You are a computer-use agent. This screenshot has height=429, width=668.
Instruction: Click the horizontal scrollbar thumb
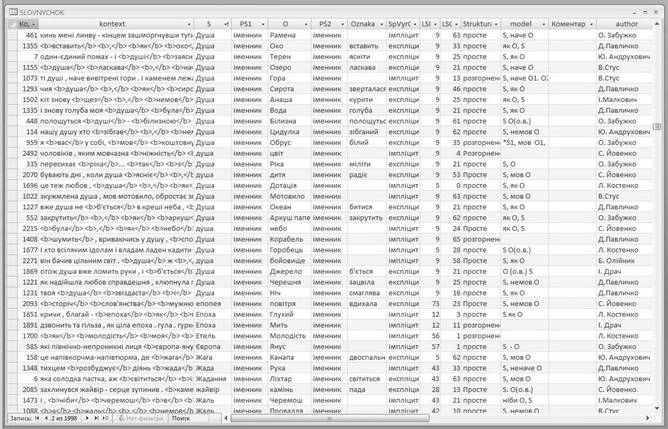coord(330,418)
